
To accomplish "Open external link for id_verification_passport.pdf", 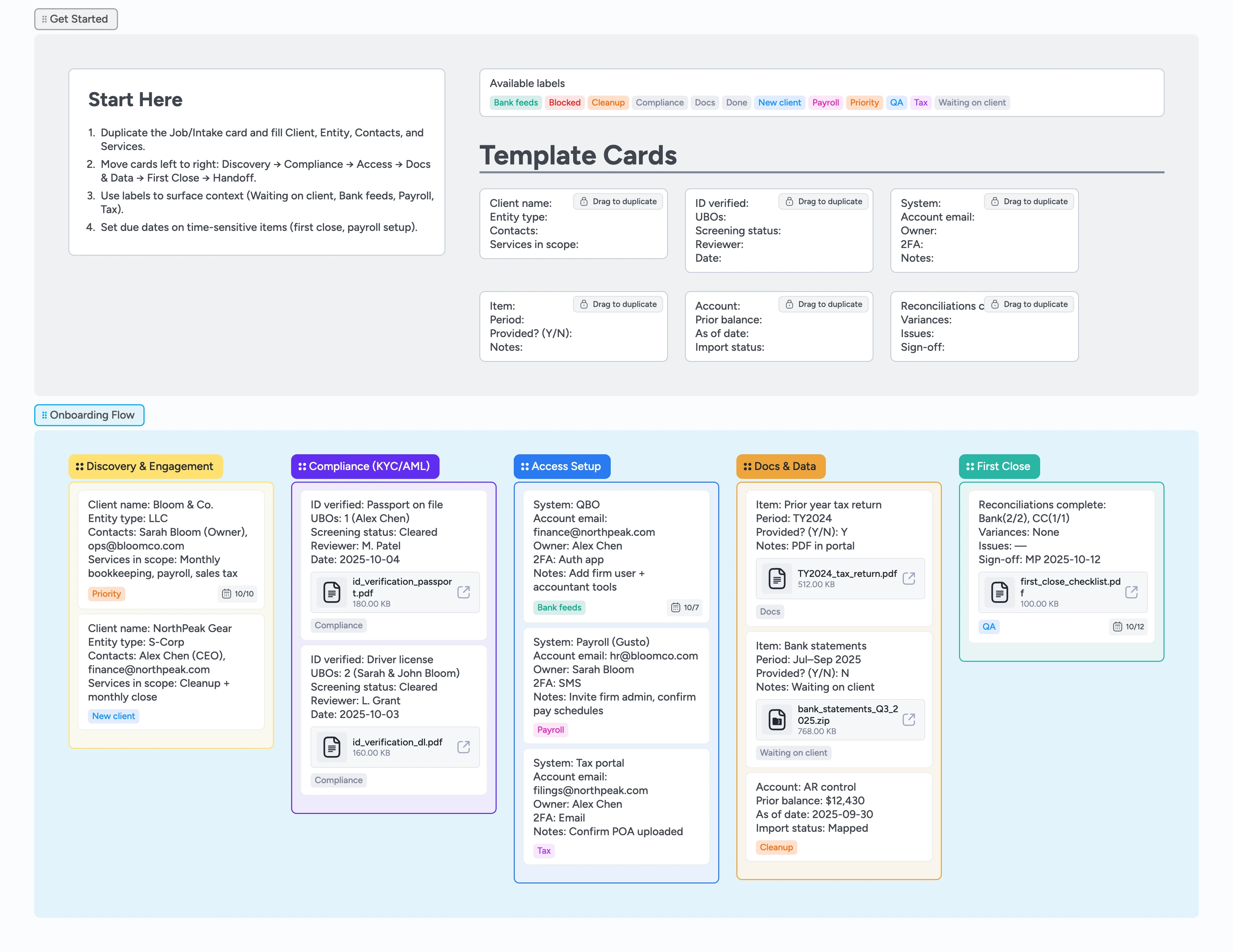I will (463, 592).
